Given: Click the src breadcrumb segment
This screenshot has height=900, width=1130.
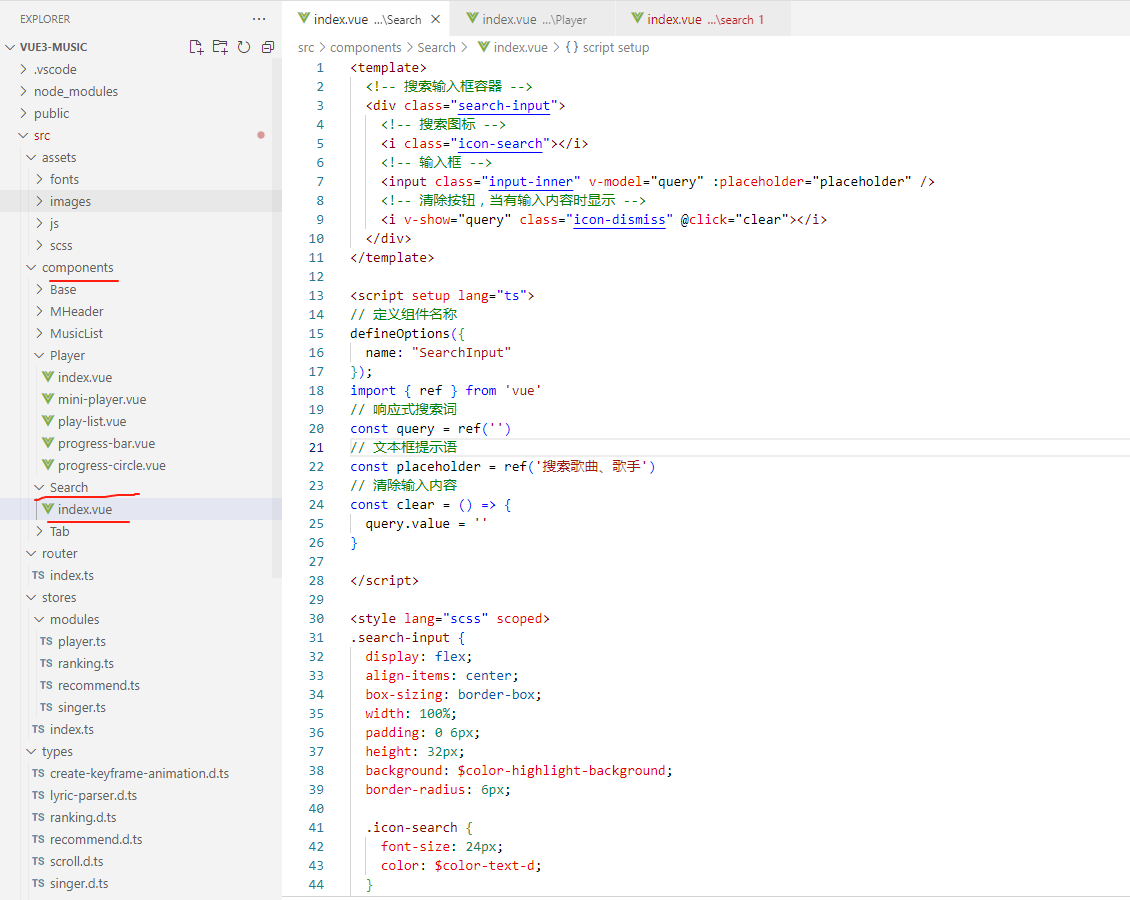Looking at the screenshot, I should coord(306,48).
